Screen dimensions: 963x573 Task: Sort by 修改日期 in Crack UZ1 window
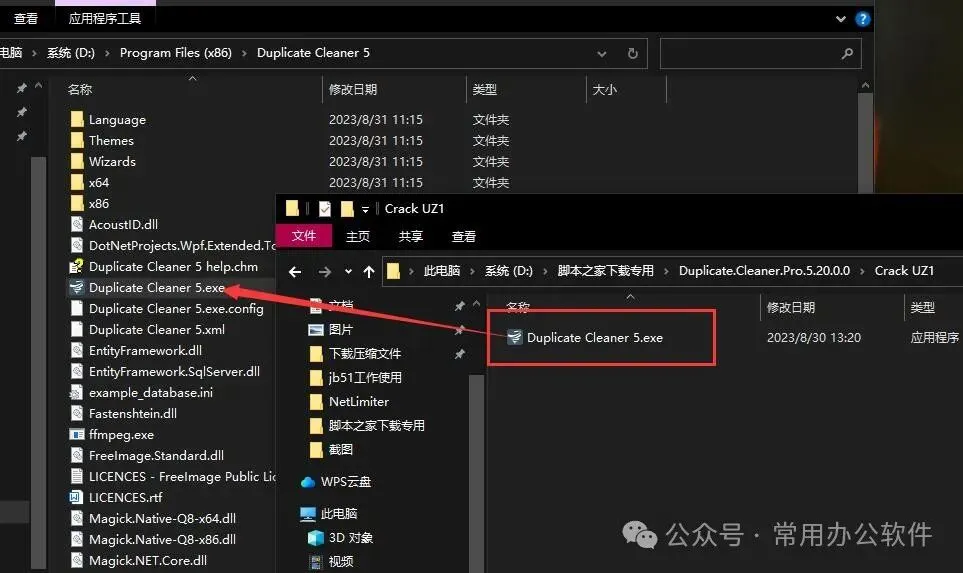tap(790, 307)
